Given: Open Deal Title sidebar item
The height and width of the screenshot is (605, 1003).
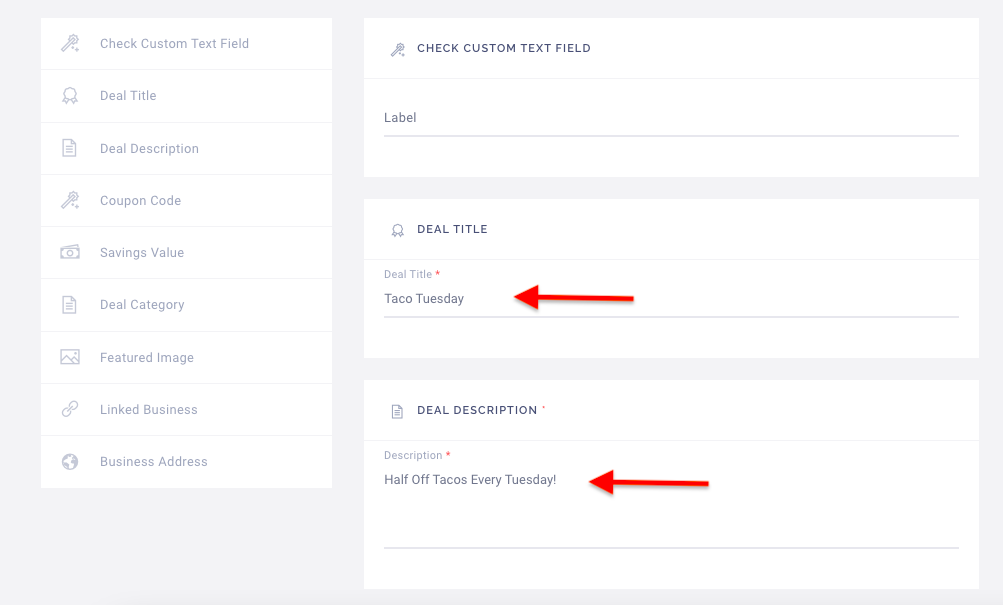Looking at the screenshot, I should point(128,96).
